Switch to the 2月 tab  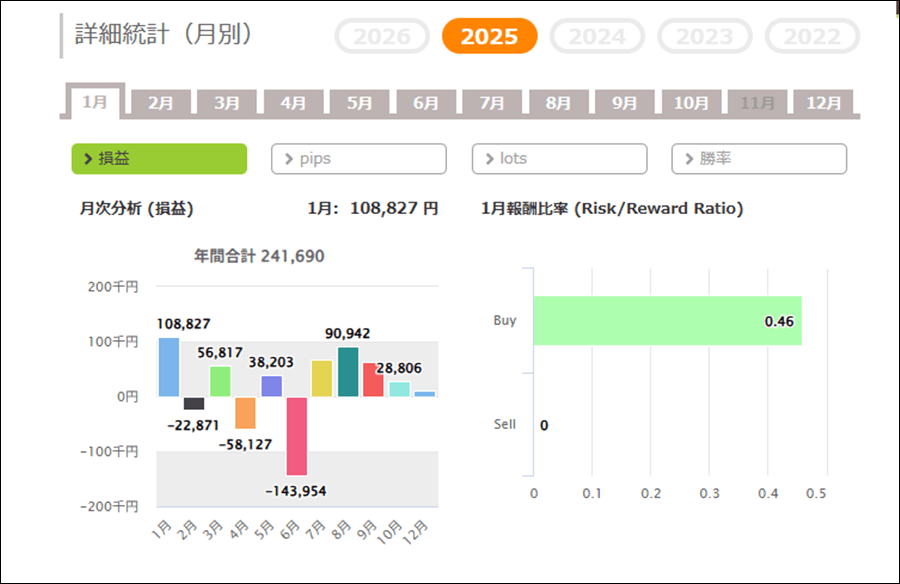point(161,103)
